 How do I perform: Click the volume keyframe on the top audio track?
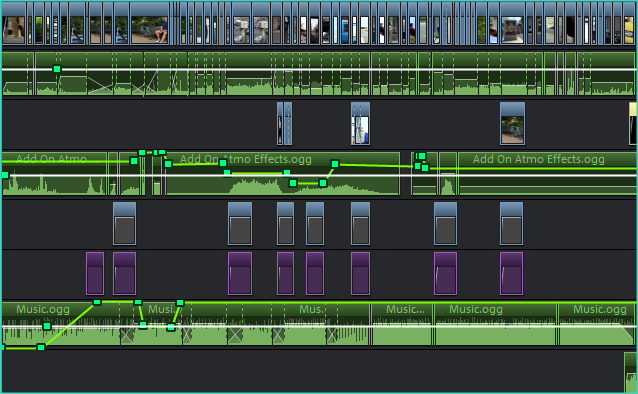[57, 69]
